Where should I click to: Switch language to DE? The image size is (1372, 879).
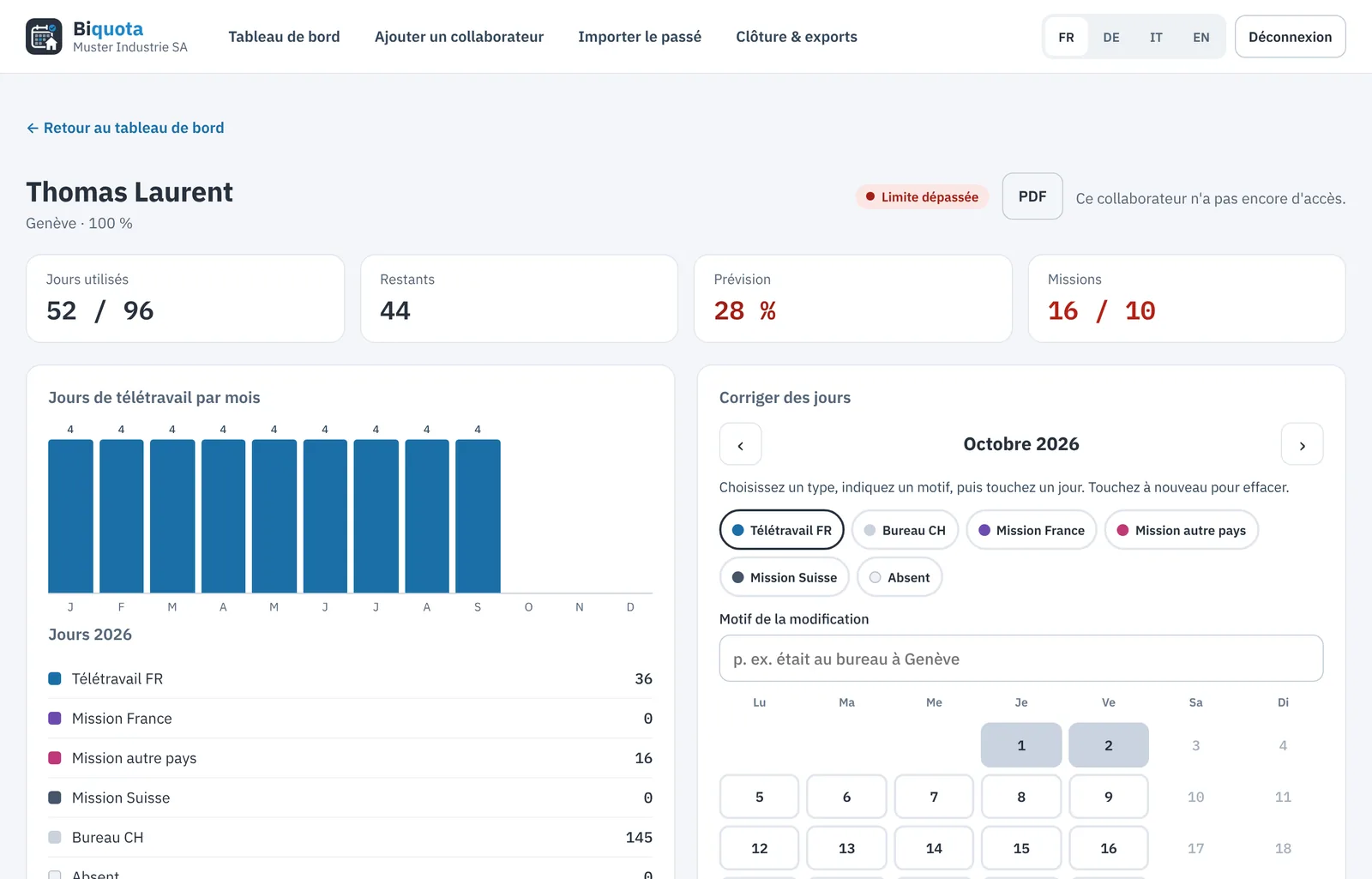pyautogui.click(x=1111, y=37)
